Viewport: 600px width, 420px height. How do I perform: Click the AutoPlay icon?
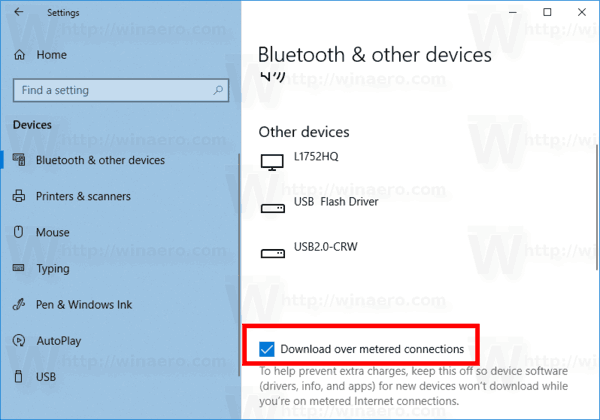19,341
